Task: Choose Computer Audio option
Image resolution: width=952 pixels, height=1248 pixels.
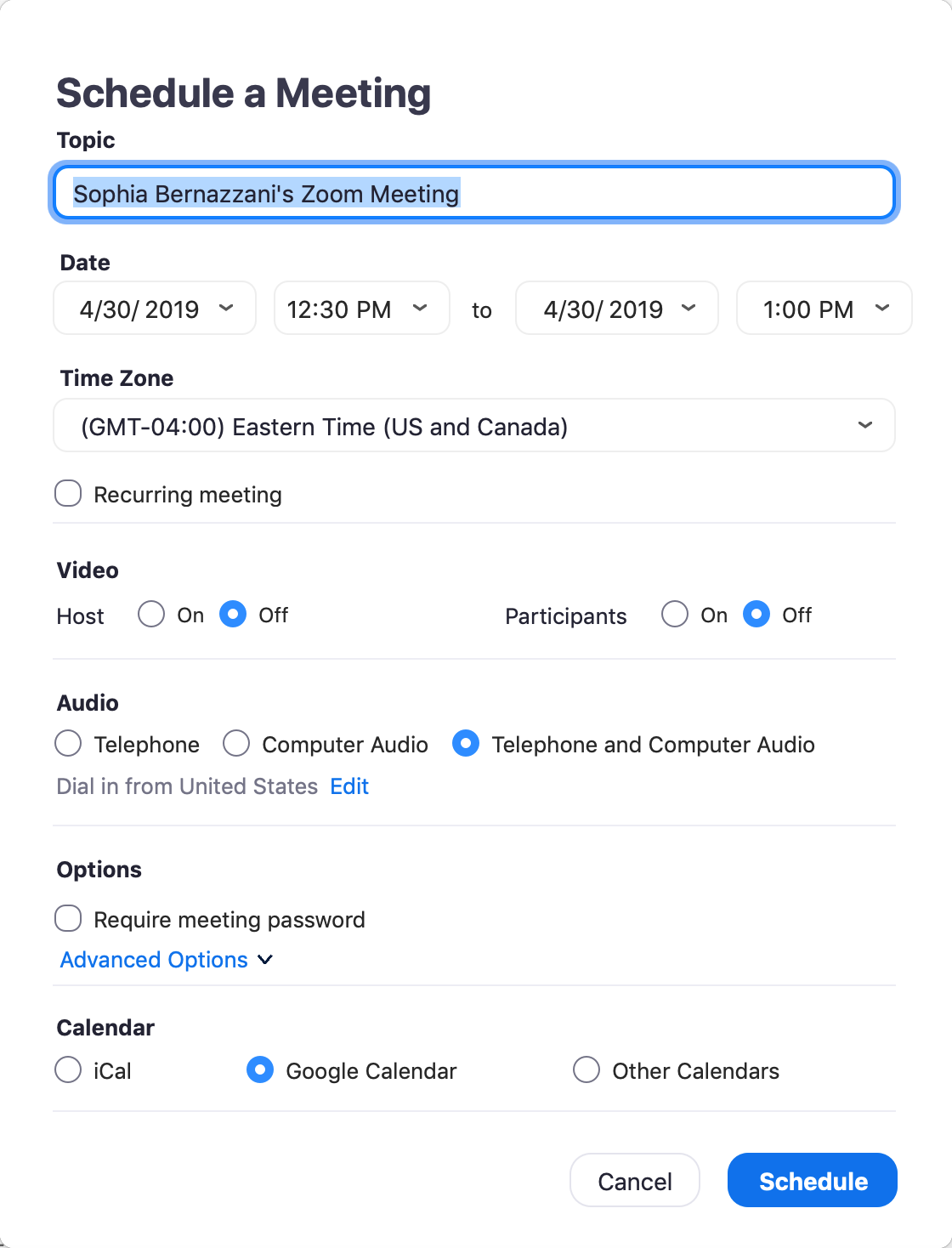Action: pyautogui.click(x=236, y=743)
